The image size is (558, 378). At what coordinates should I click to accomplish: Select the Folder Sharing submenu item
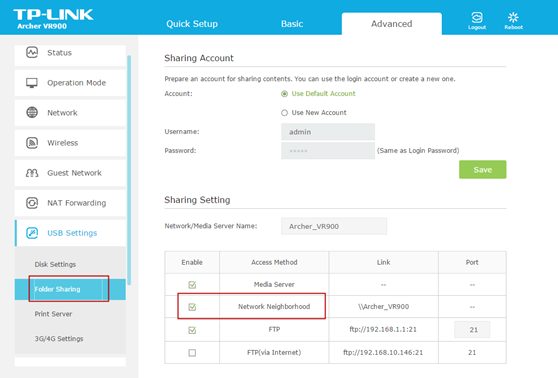pyautogui.click(x=70, y=289)
